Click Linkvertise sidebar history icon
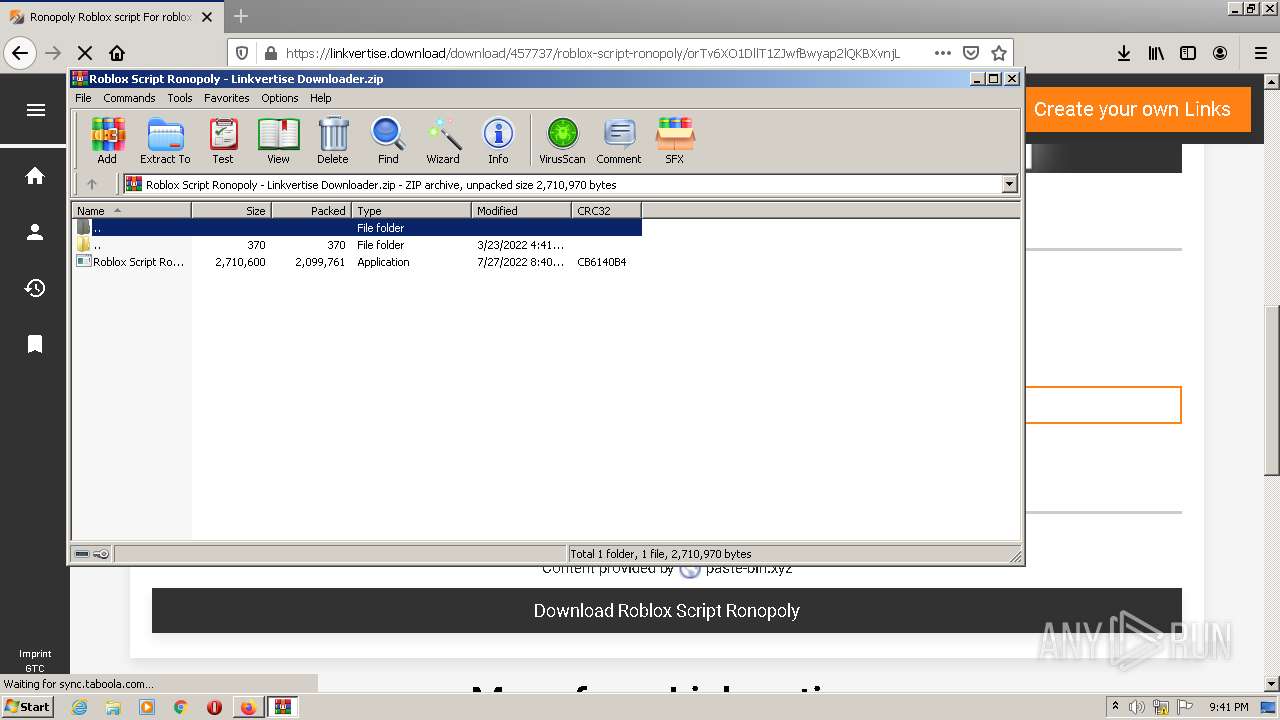 click(x=35, y=288)
